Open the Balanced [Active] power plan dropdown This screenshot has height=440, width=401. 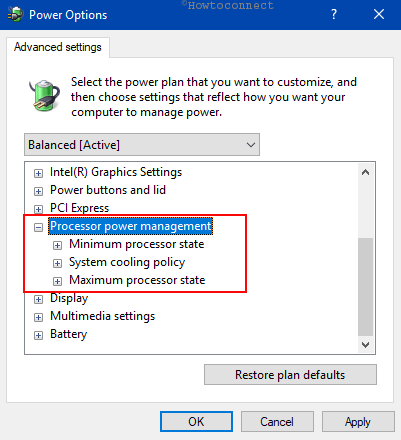(142, 145)
